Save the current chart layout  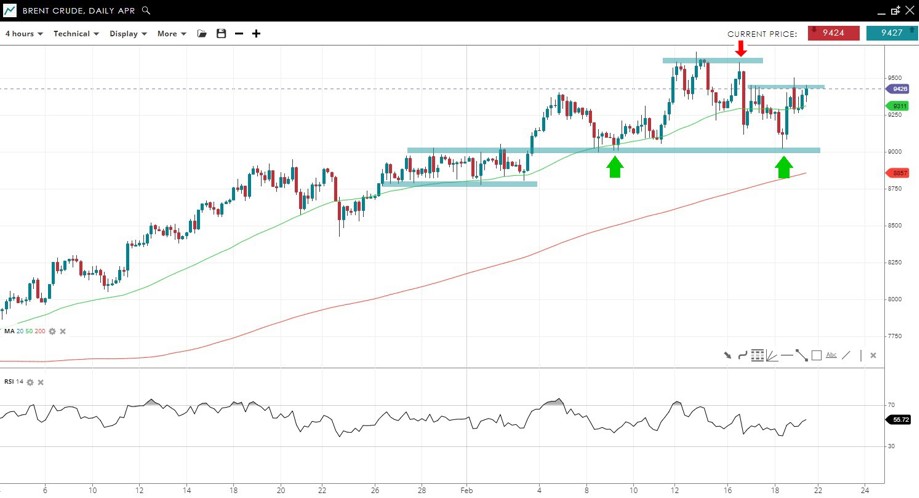click(221, 34)
